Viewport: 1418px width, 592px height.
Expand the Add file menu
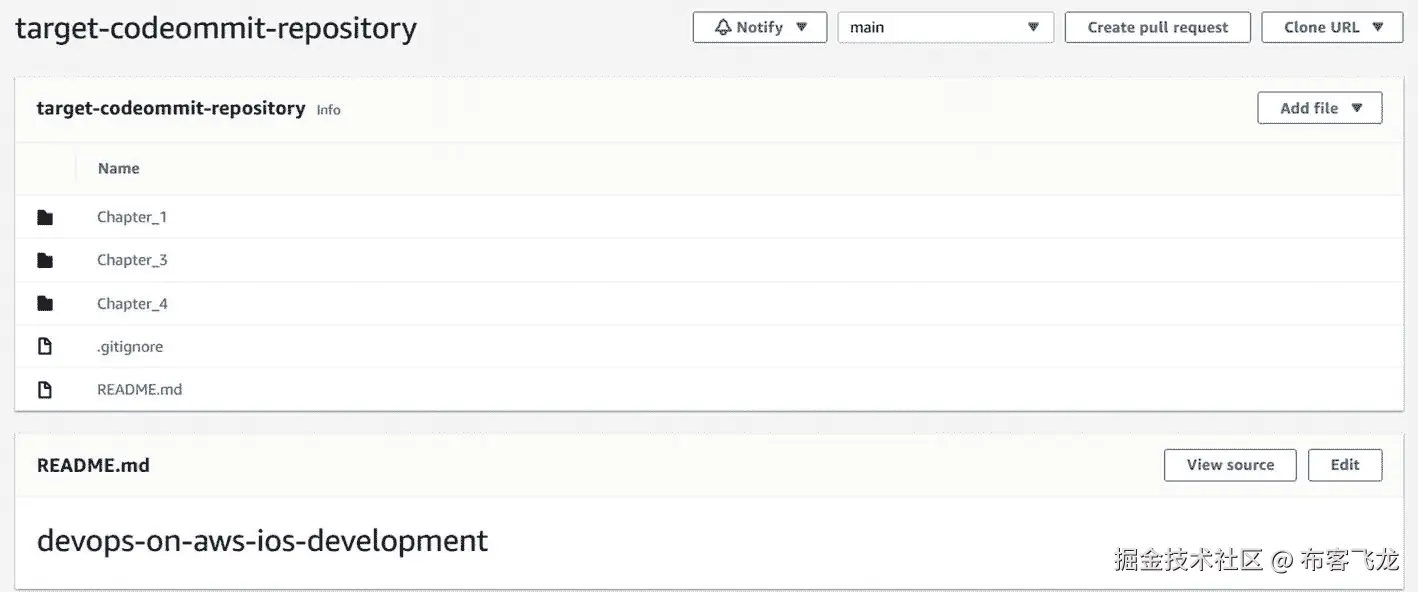[x=1319, y=108]
